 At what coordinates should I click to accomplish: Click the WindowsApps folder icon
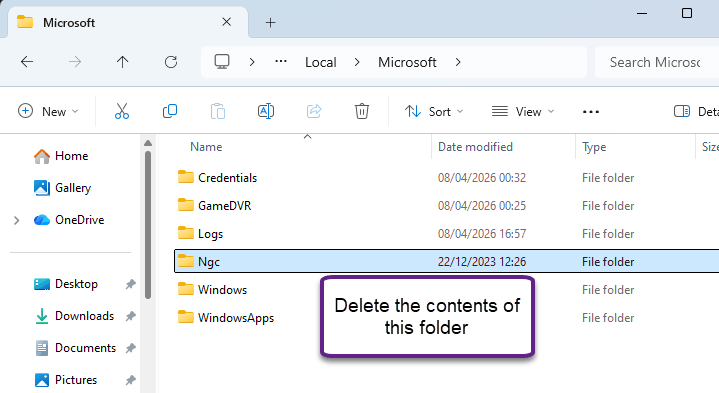coord(186,317)
